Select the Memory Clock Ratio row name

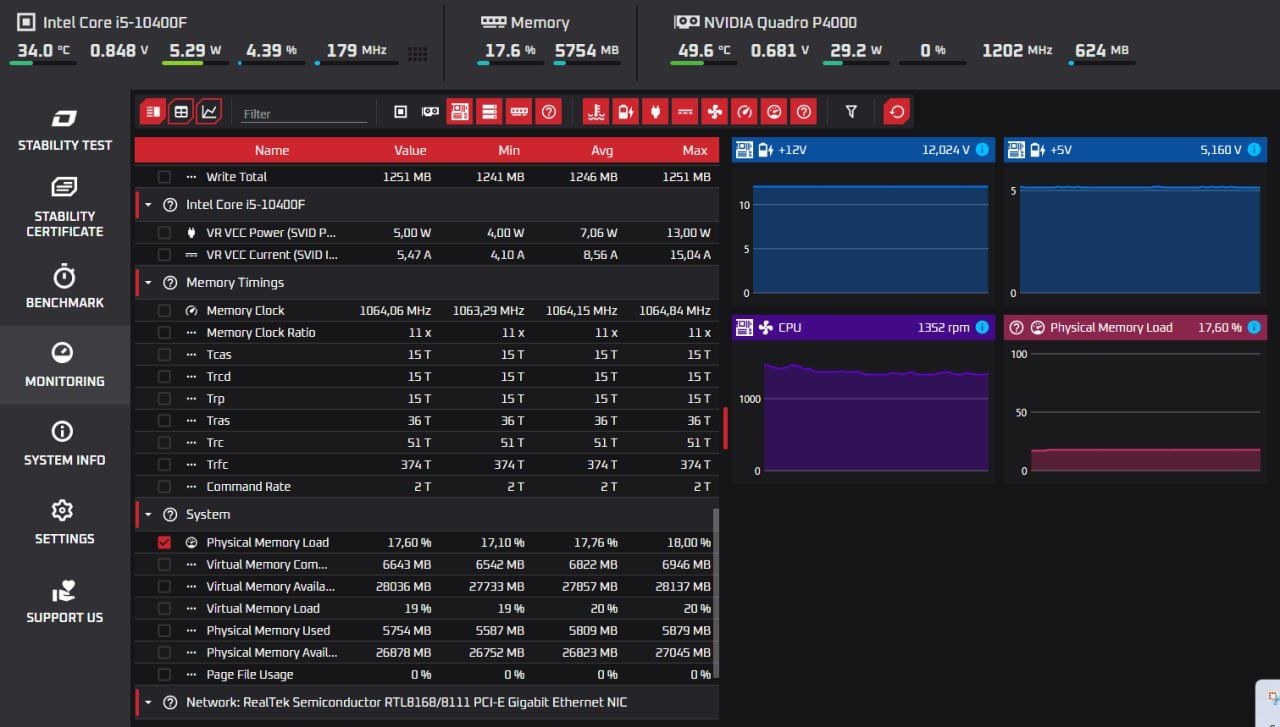[x=260, y=333]
